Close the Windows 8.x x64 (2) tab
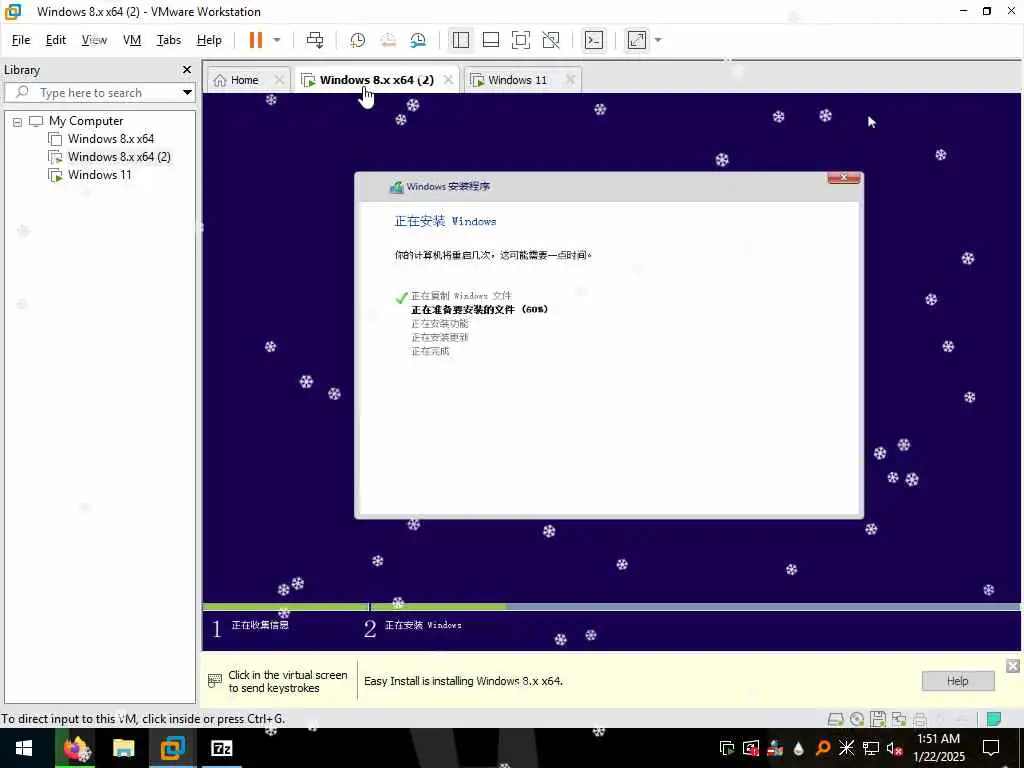The width and height of the screenshot is (1024, 768). pos(448,80)
